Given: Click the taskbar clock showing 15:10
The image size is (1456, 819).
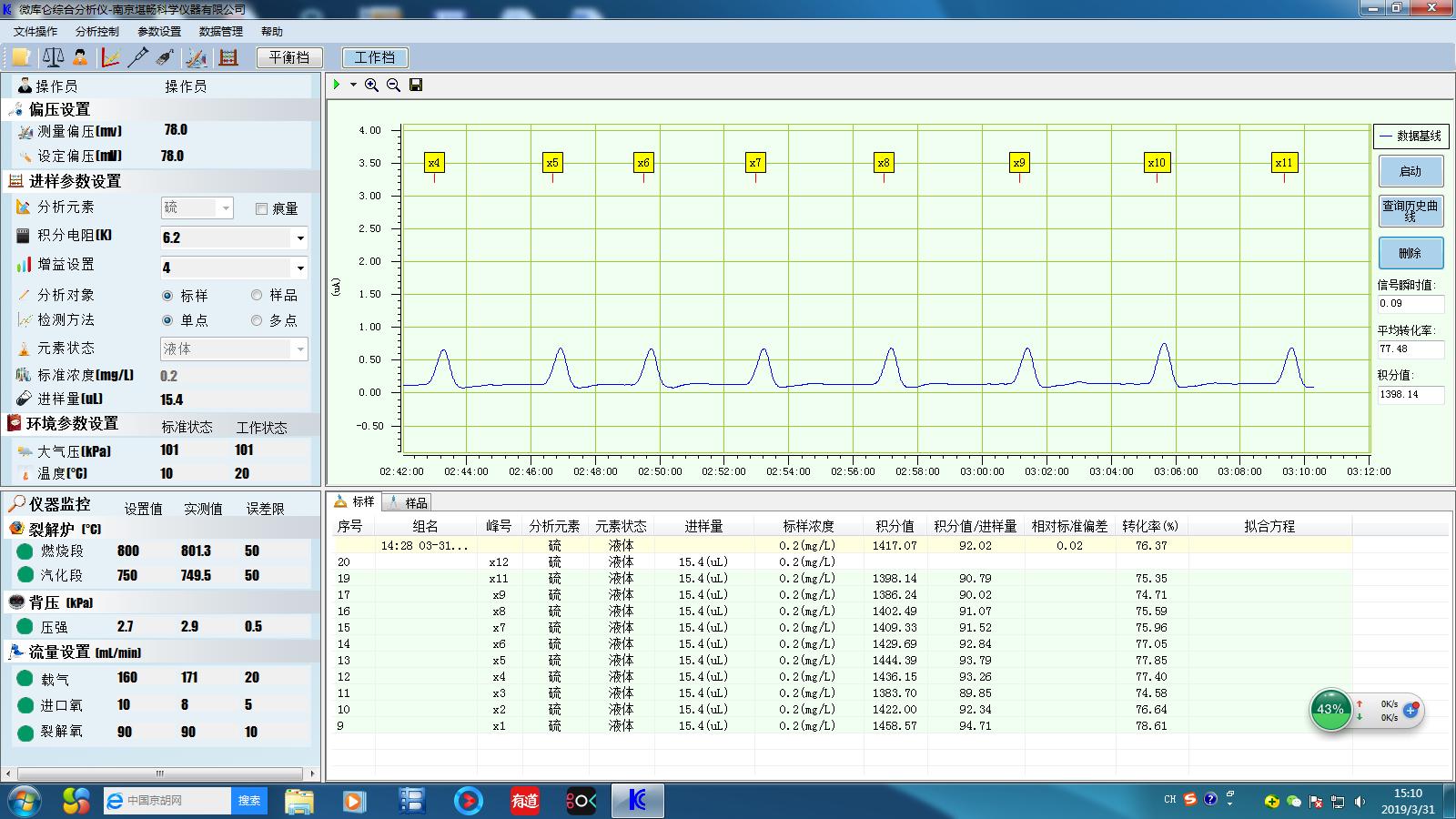Looking at the screenshot, I should 1408,801.
